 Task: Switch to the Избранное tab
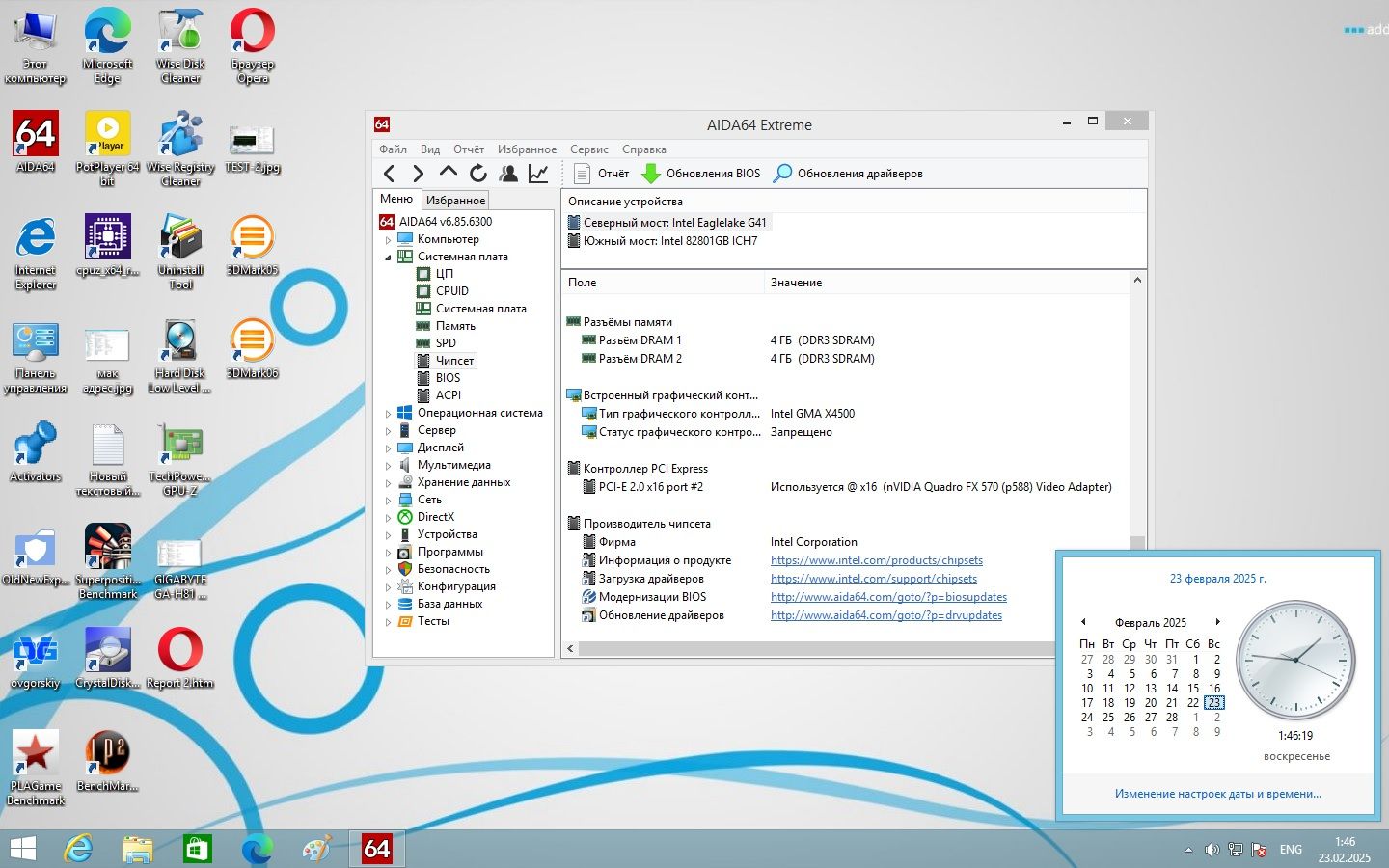tap(455, 201)
